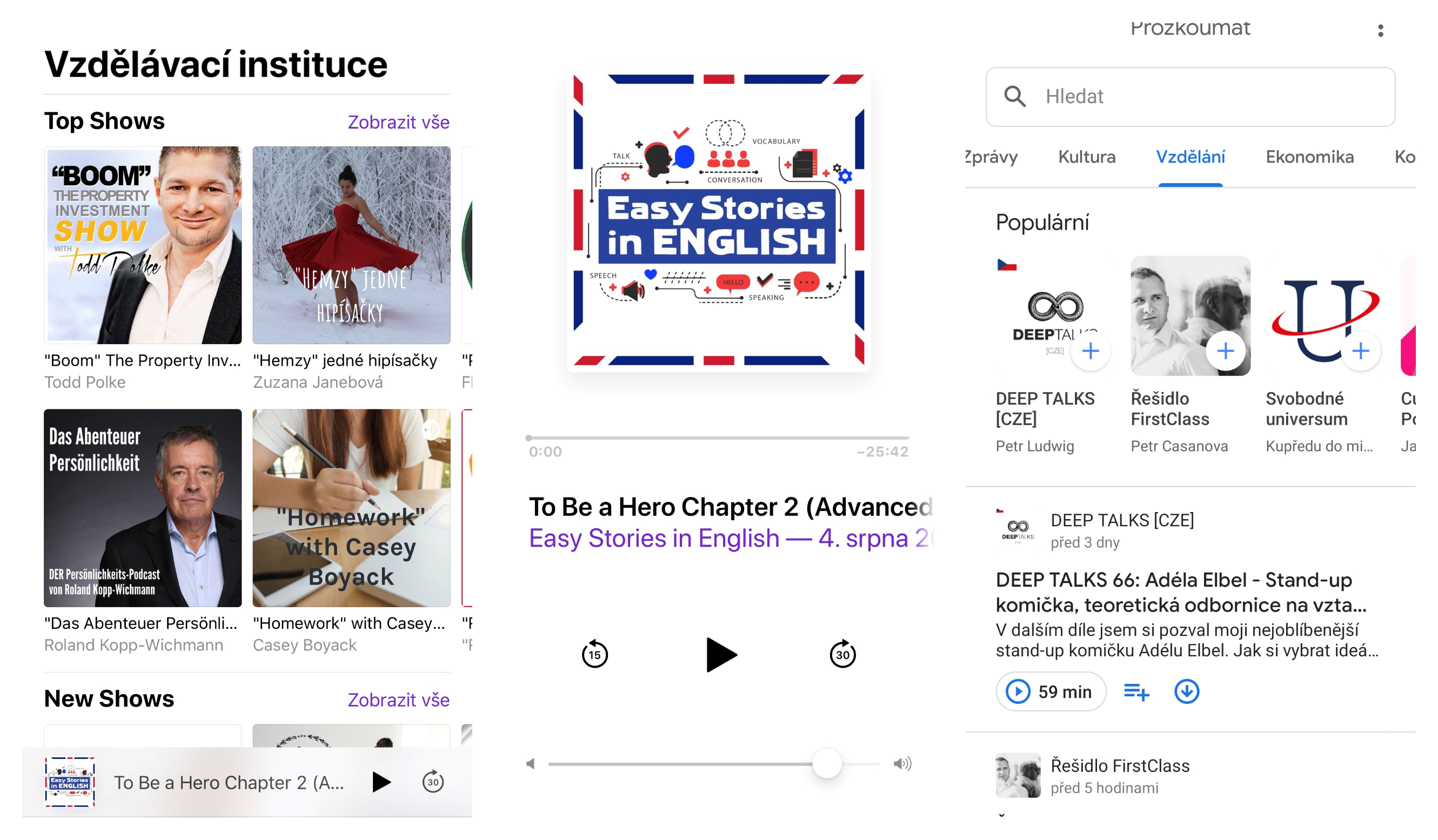1438x840 pixels.
Task: Play the 59 min DEEP TALKS episode
Action: [x=1051, y=691]
